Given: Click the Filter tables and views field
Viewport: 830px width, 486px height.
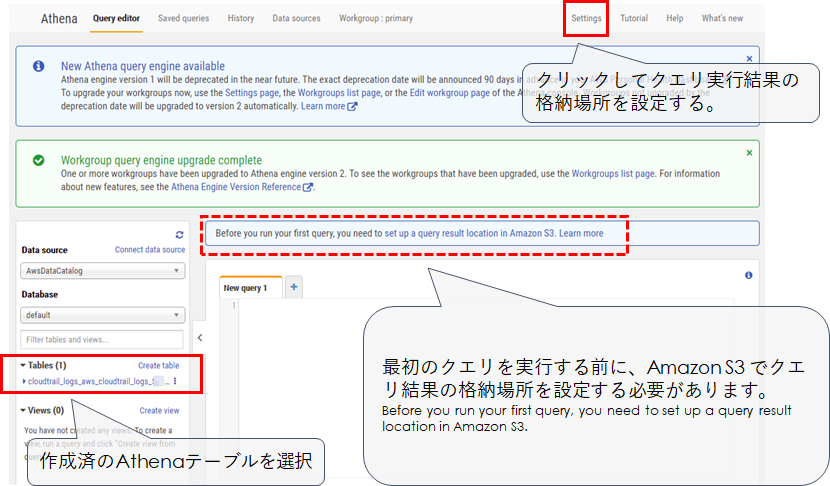Looking at the screenshot, I should 103,340.
